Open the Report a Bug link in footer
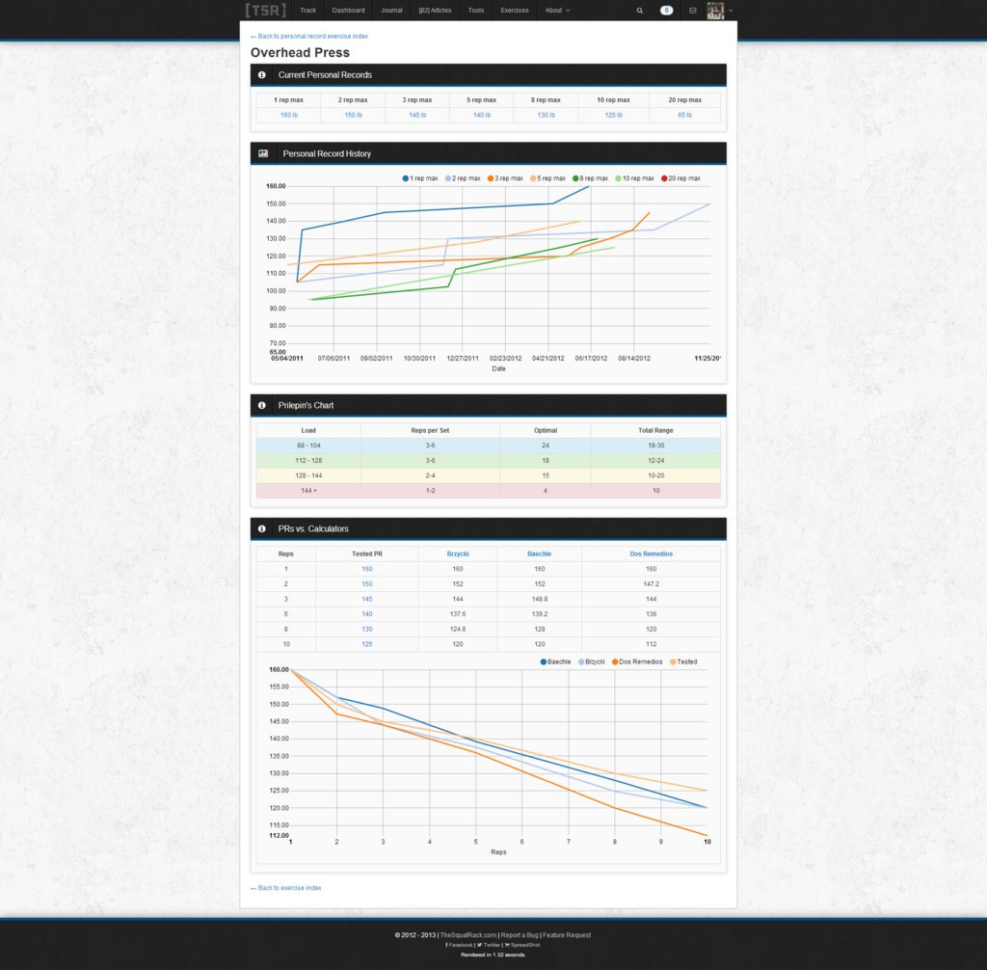The width and height of the screenshot is (987, 970). pos(518,934)
